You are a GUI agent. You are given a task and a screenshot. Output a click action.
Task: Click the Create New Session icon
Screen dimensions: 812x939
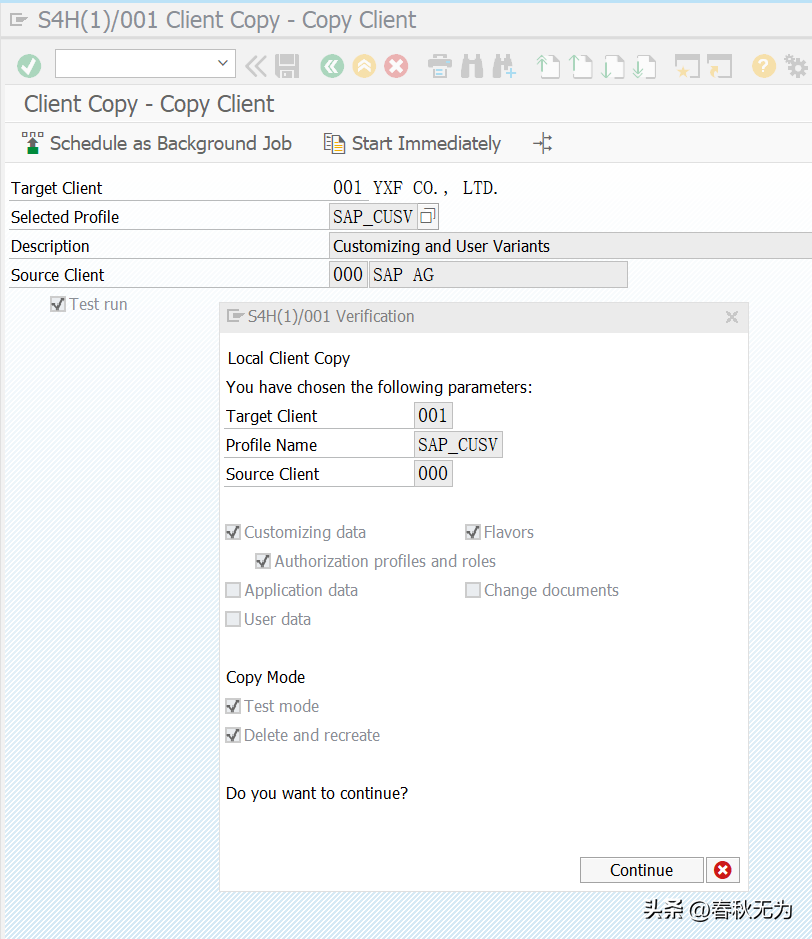687,66
